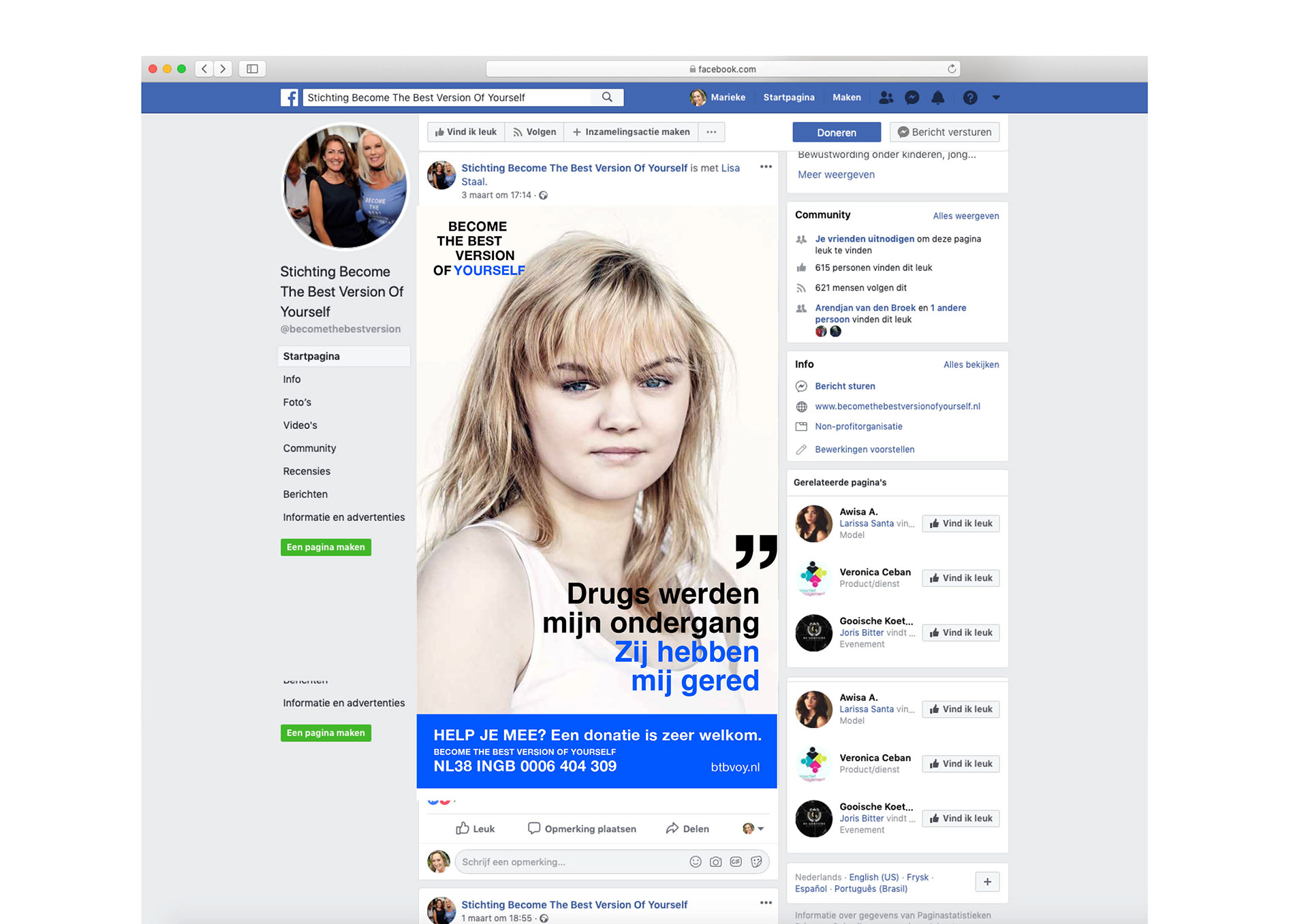The image size is (1308, 924).
Task: Open the notifications bell
Action: [937, 97]
